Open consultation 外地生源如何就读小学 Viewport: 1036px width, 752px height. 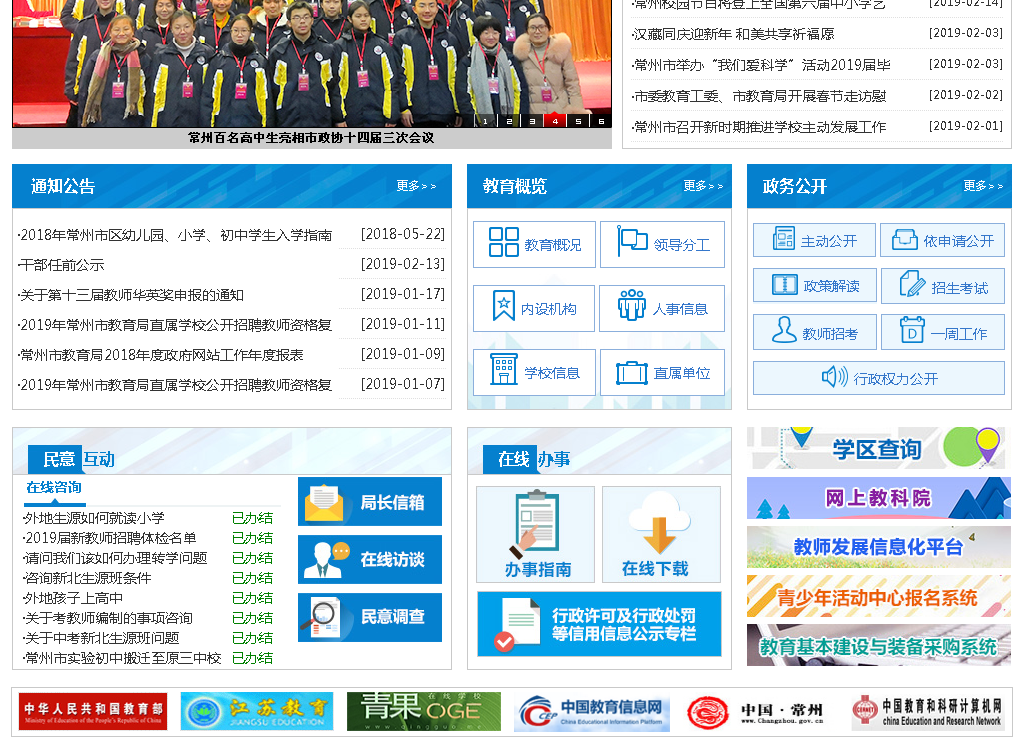coord(93,518)
